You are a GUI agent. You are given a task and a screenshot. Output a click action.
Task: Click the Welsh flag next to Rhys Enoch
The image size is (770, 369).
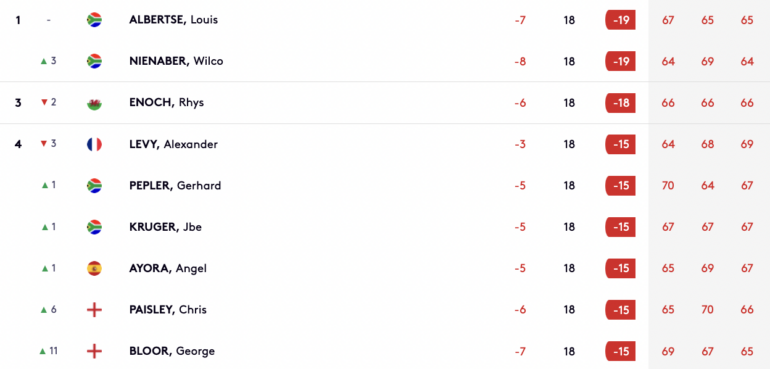tap(94, 103)
